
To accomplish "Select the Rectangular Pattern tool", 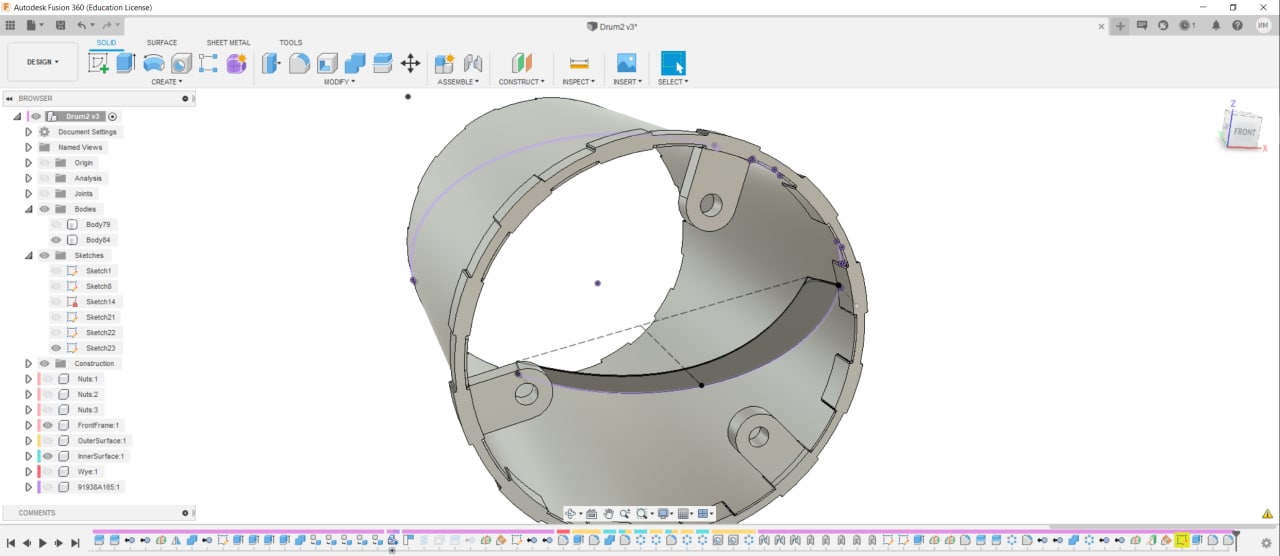I will coord(208,63).
